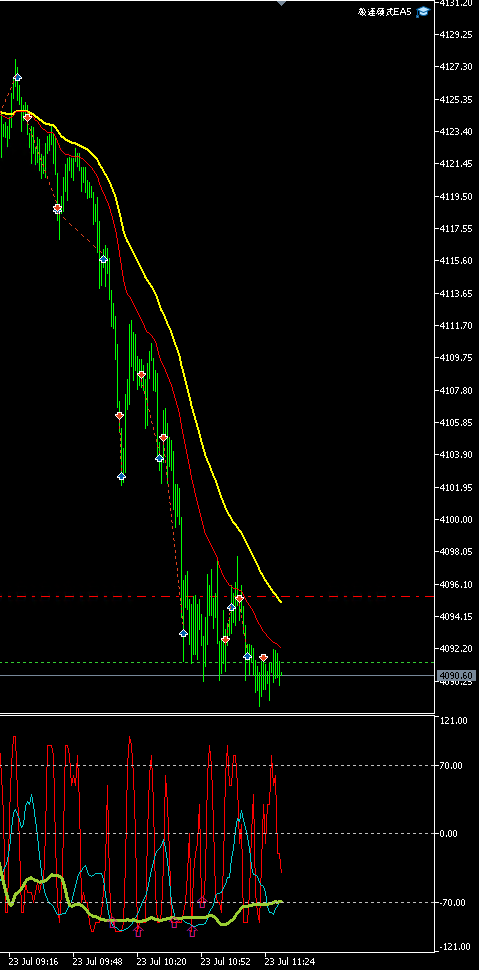Click the 23 Jul 11:24 time label
Viewport: 479px width, 970px height.
coord(290,962)
